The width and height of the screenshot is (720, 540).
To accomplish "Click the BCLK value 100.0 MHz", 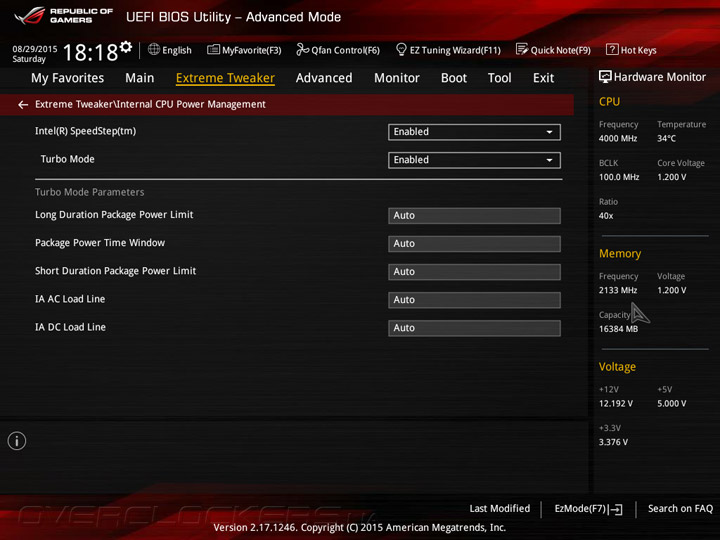I will coord(619,177).
